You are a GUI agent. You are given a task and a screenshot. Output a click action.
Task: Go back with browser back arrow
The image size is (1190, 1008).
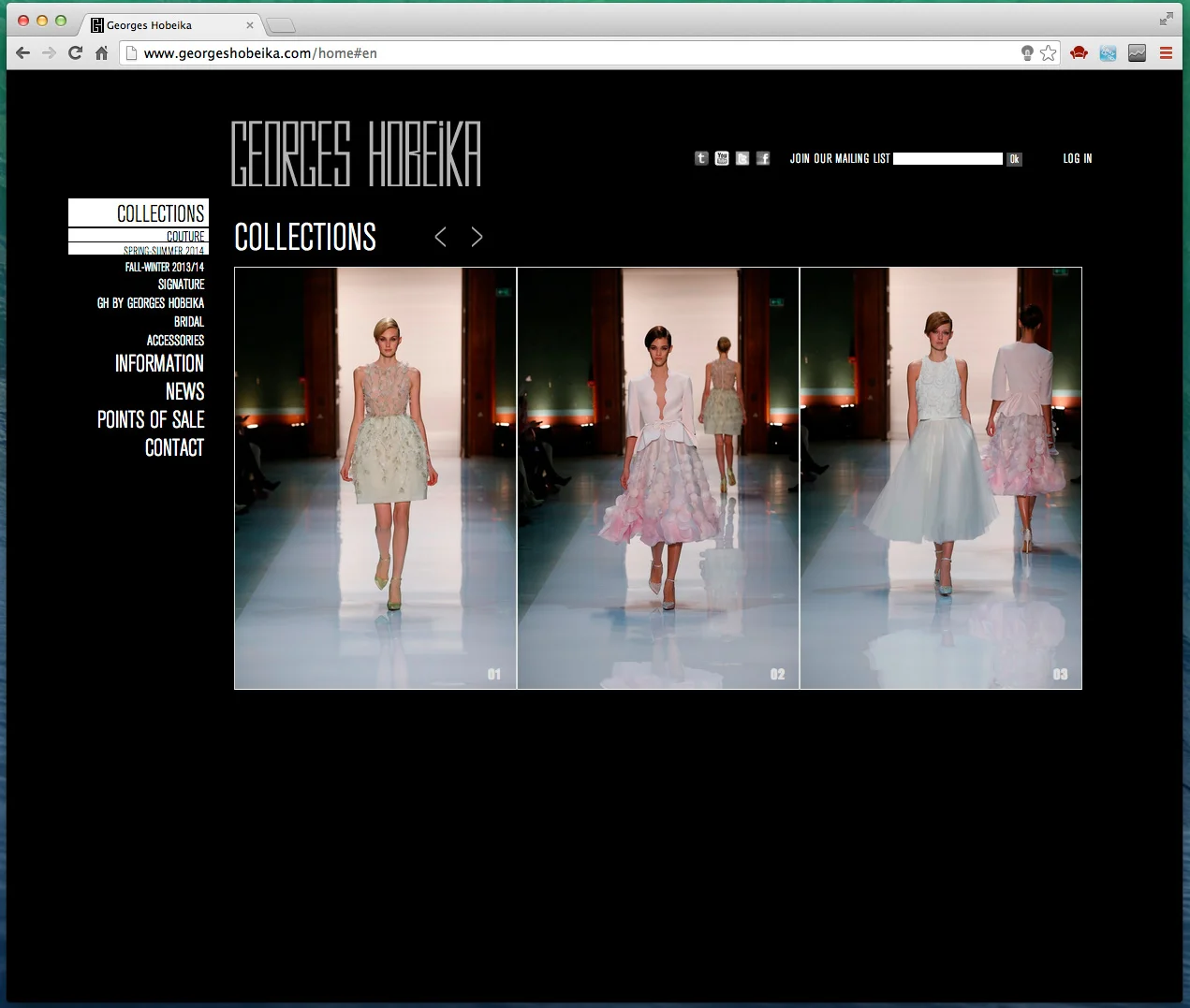(23, 53)
